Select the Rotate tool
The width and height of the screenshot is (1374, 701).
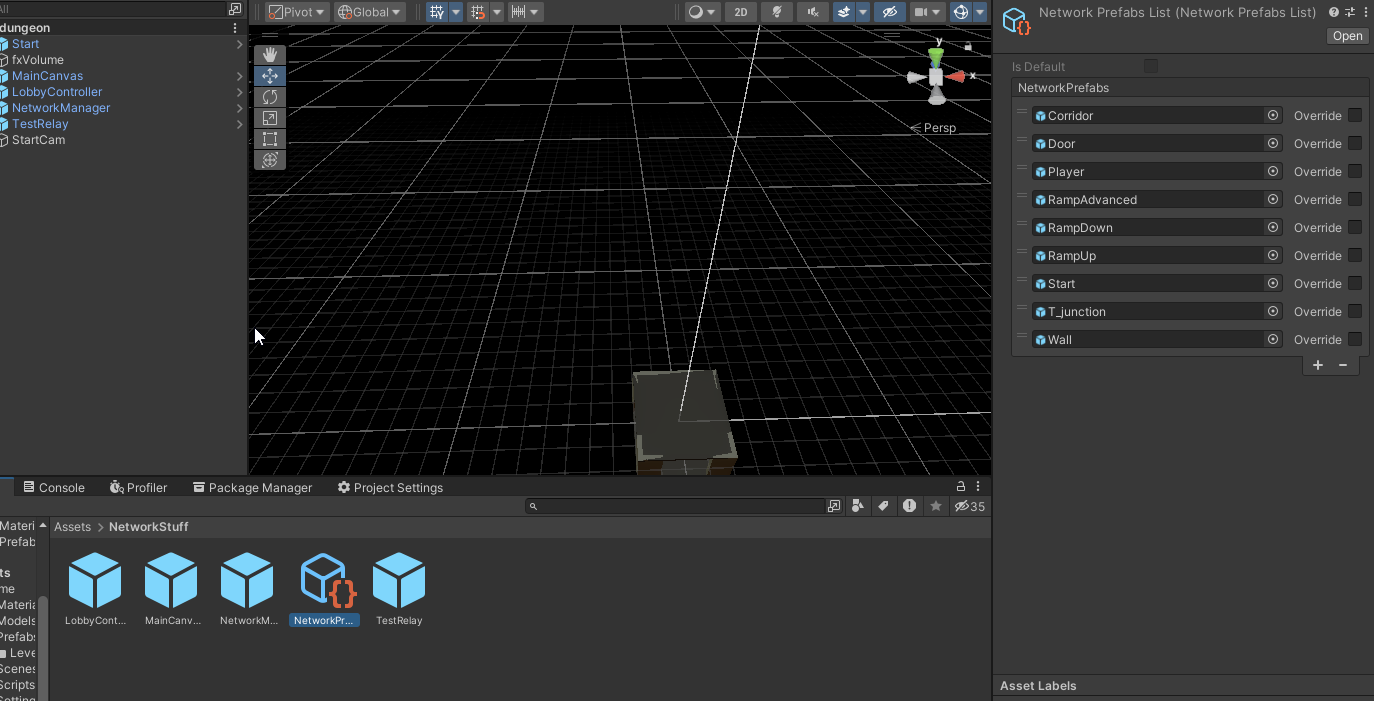(x=269, y=97)
